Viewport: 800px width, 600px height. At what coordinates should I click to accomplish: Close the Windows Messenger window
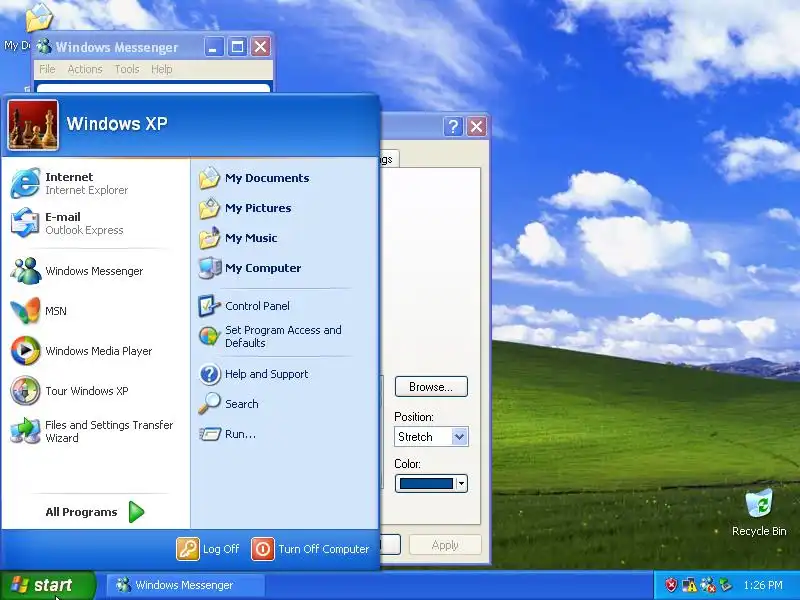click(x=261, y=47)
